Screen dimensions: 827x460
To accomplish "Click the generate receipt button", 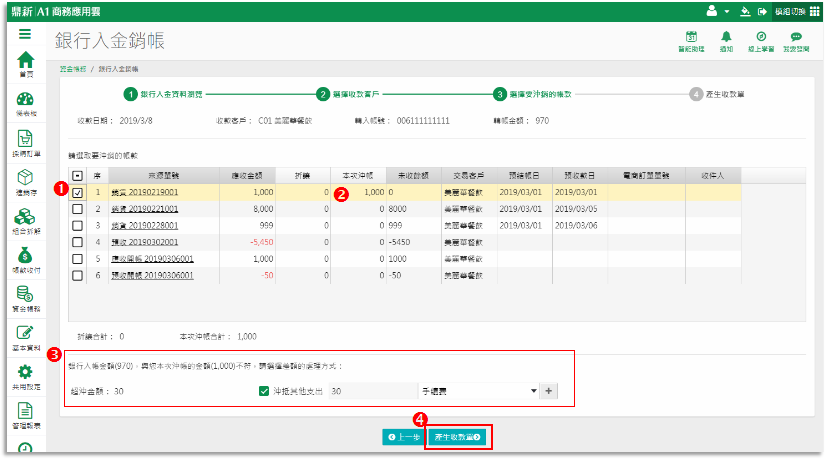I will point(457,437).
